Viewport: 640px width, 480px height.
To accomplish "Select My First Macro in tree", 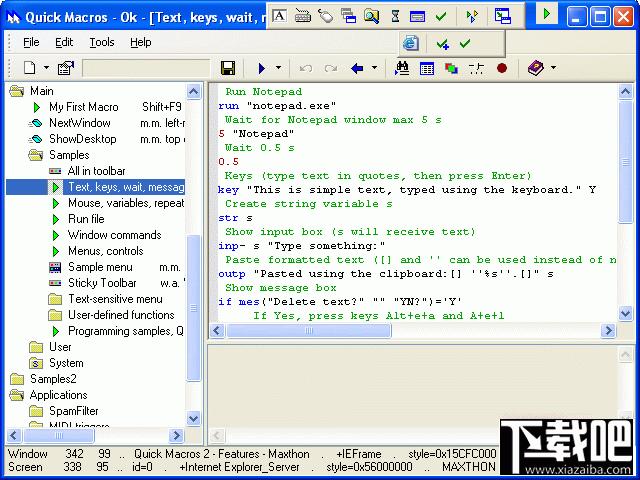I will (84, 107).
